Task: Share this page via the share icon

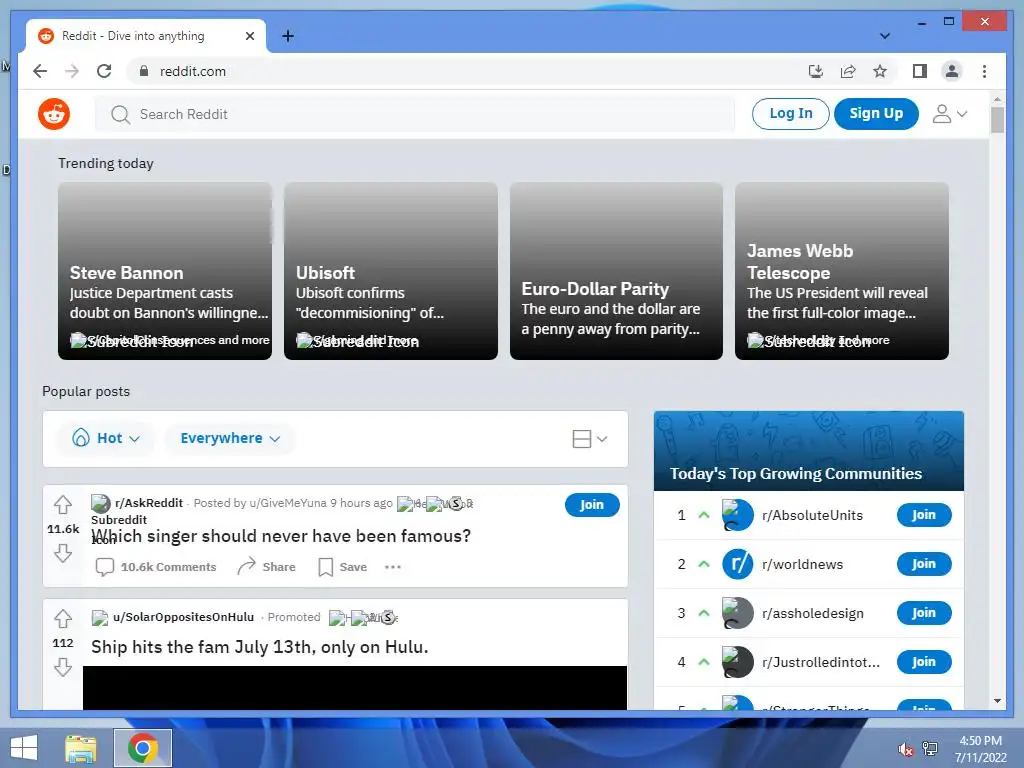Action: pos(848,71)
